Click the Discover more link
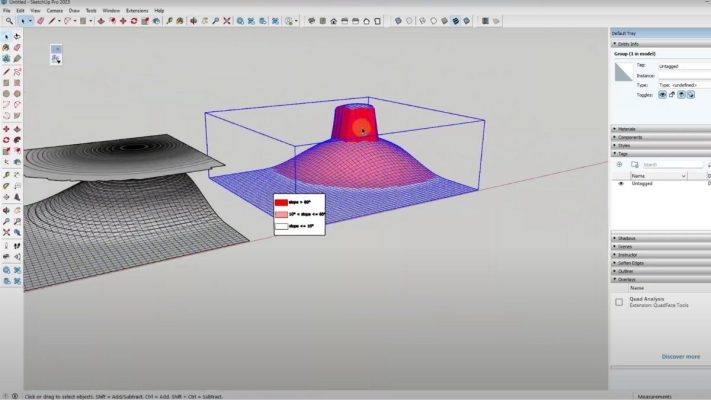711x400 pixels. pyautogui.click(x=680, y=356)
